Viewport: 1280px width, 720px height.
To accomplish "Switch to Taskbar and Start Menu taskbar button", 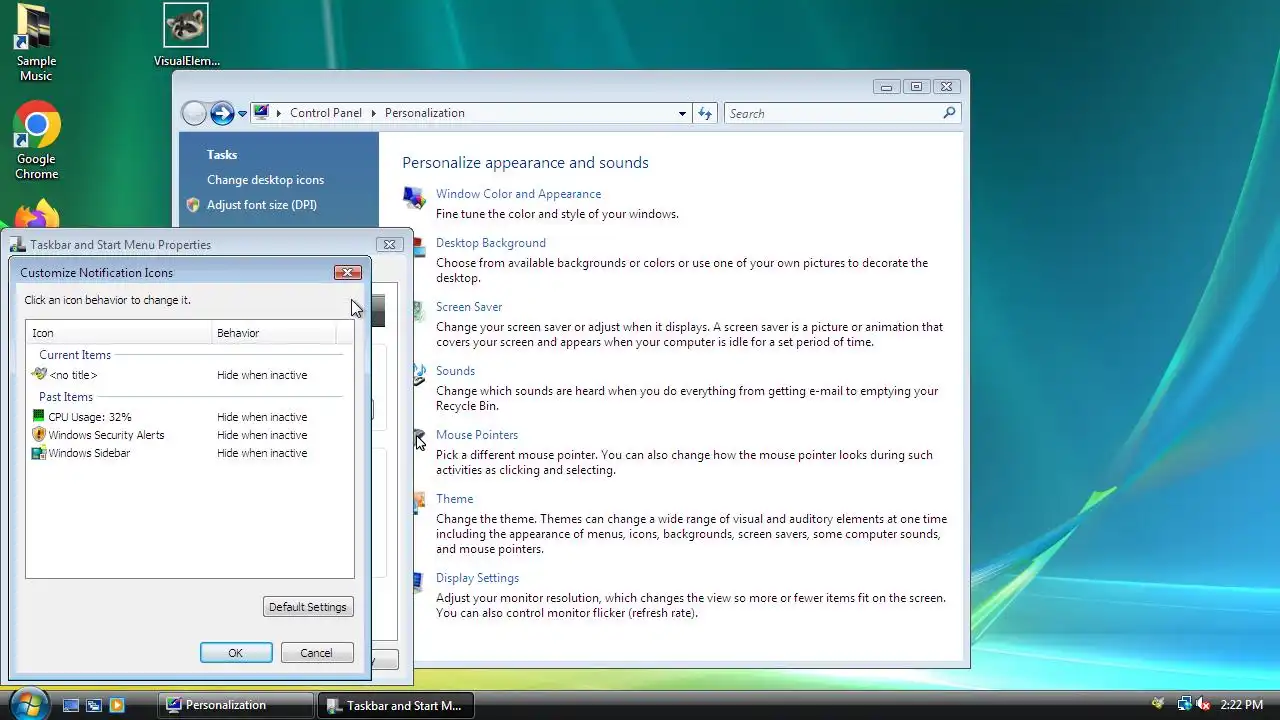I will coord(394,705).
